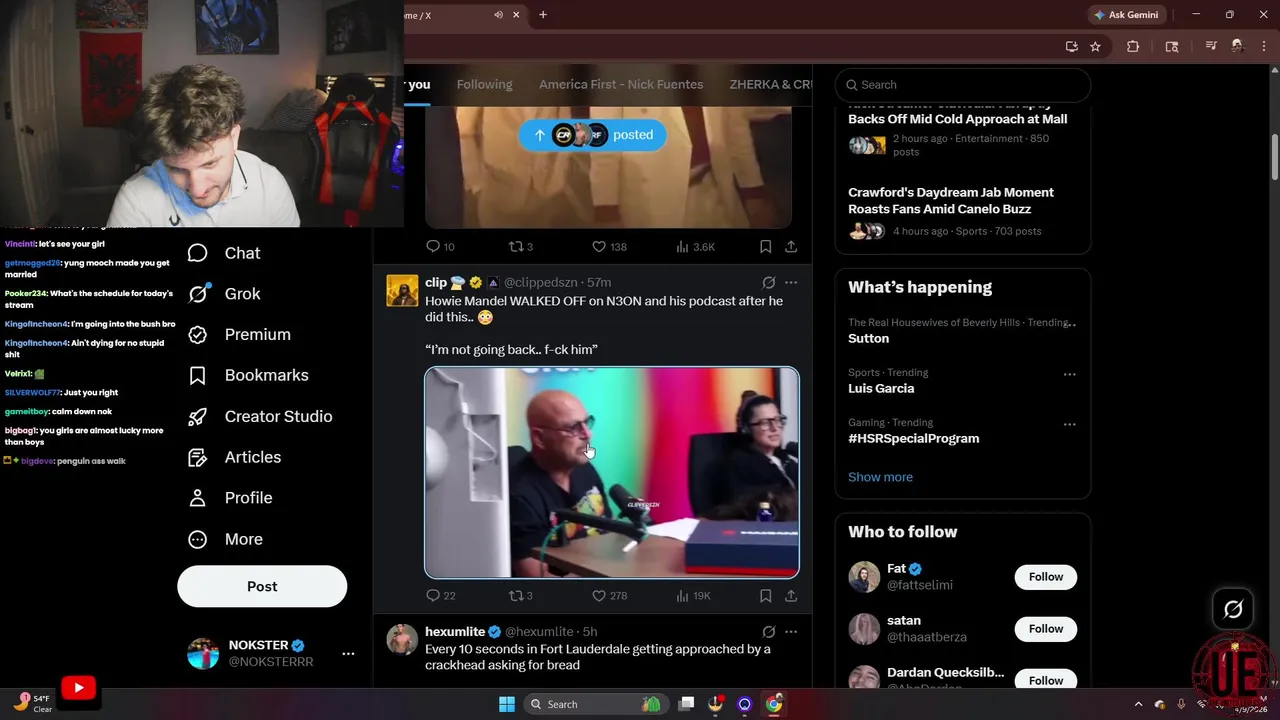Open the Sutton trending topic
This screenshot has height=720, width=1280.
tap(868, 338)
